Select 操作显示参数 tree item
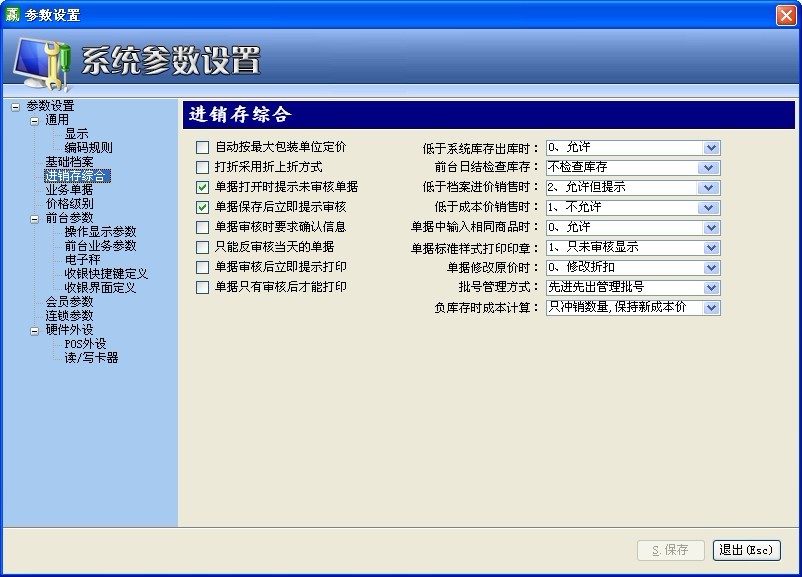This screenshot has height=577, width=802. [100, 232]
